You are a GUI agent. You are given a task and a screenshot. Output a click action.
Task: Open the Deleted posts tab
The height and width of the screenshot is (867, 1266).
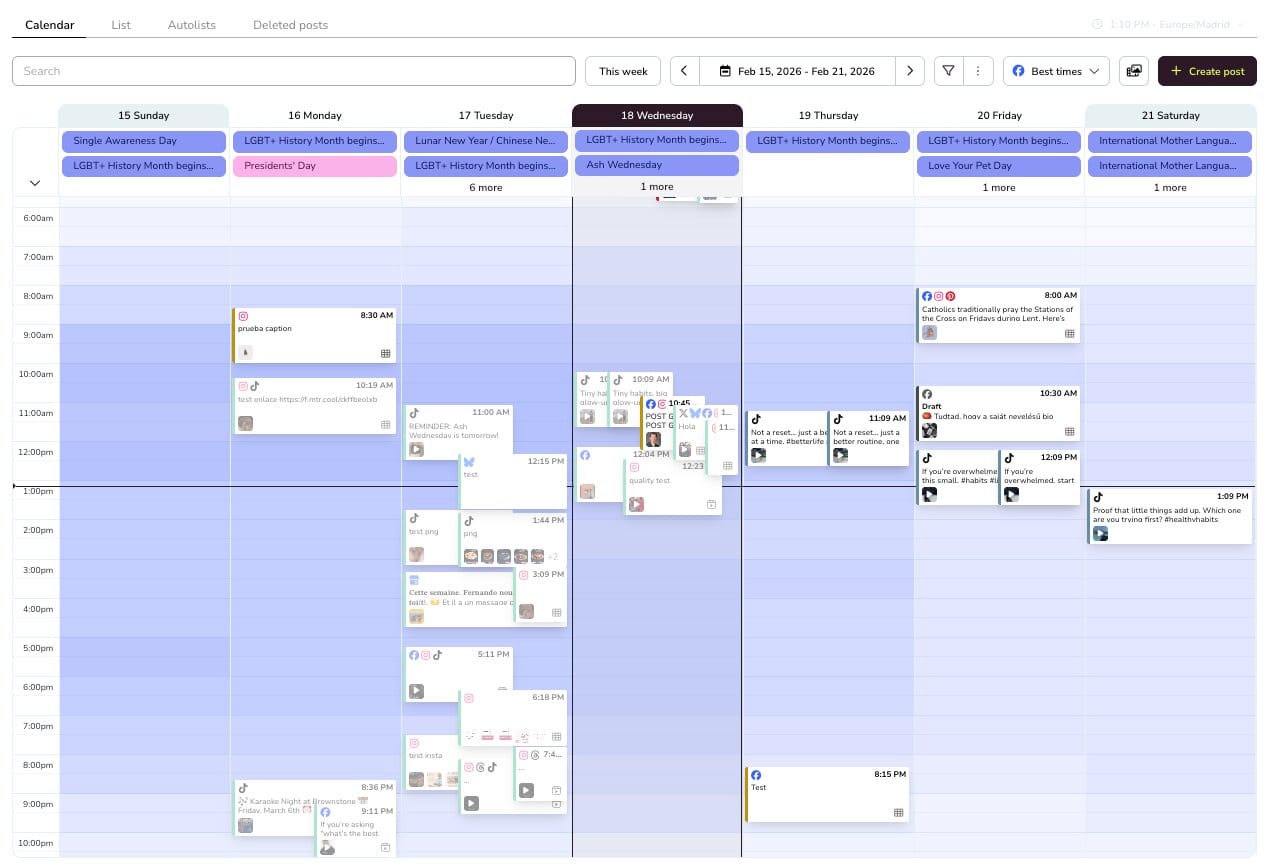(x=290, y=25)
